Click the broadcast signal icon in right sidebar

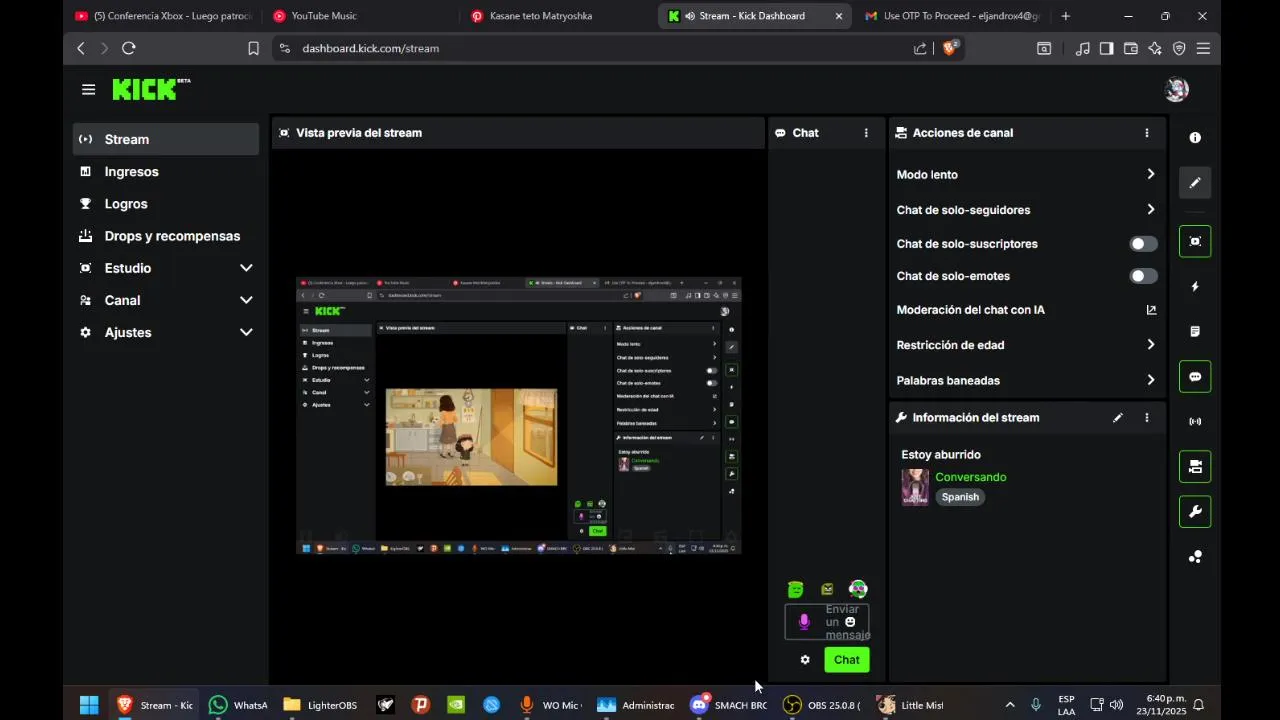1195,422
